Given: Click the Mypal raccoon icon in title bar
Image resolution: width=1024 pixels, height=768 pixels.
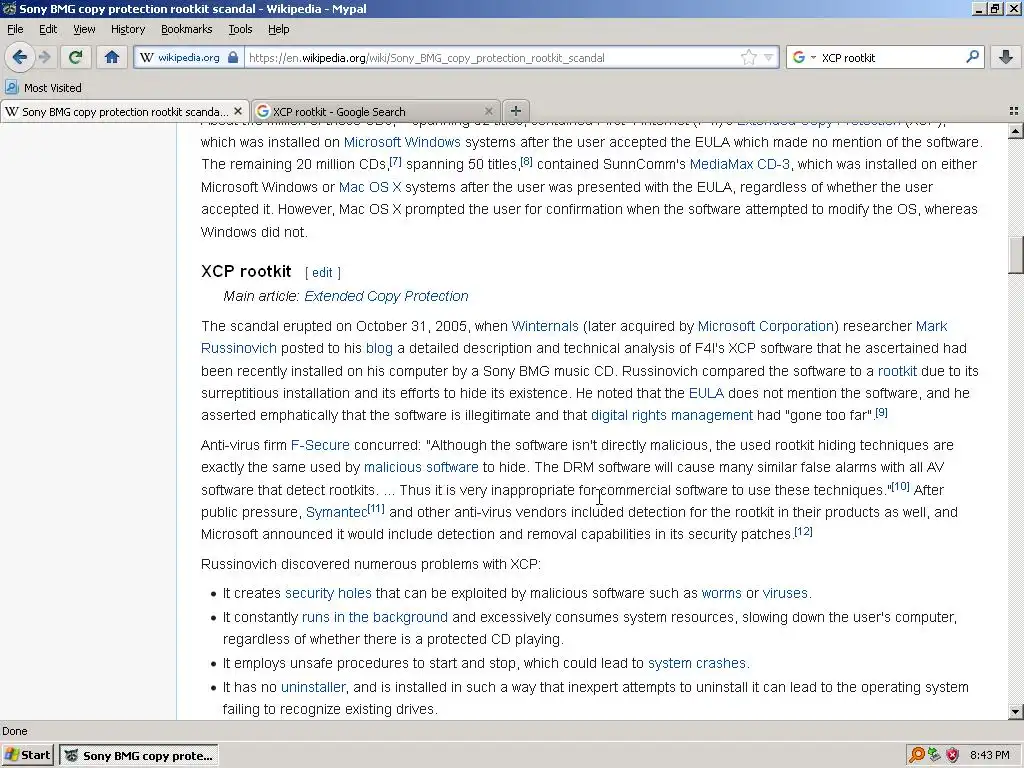Looking at the screenshot, I should tap(8, 8).
